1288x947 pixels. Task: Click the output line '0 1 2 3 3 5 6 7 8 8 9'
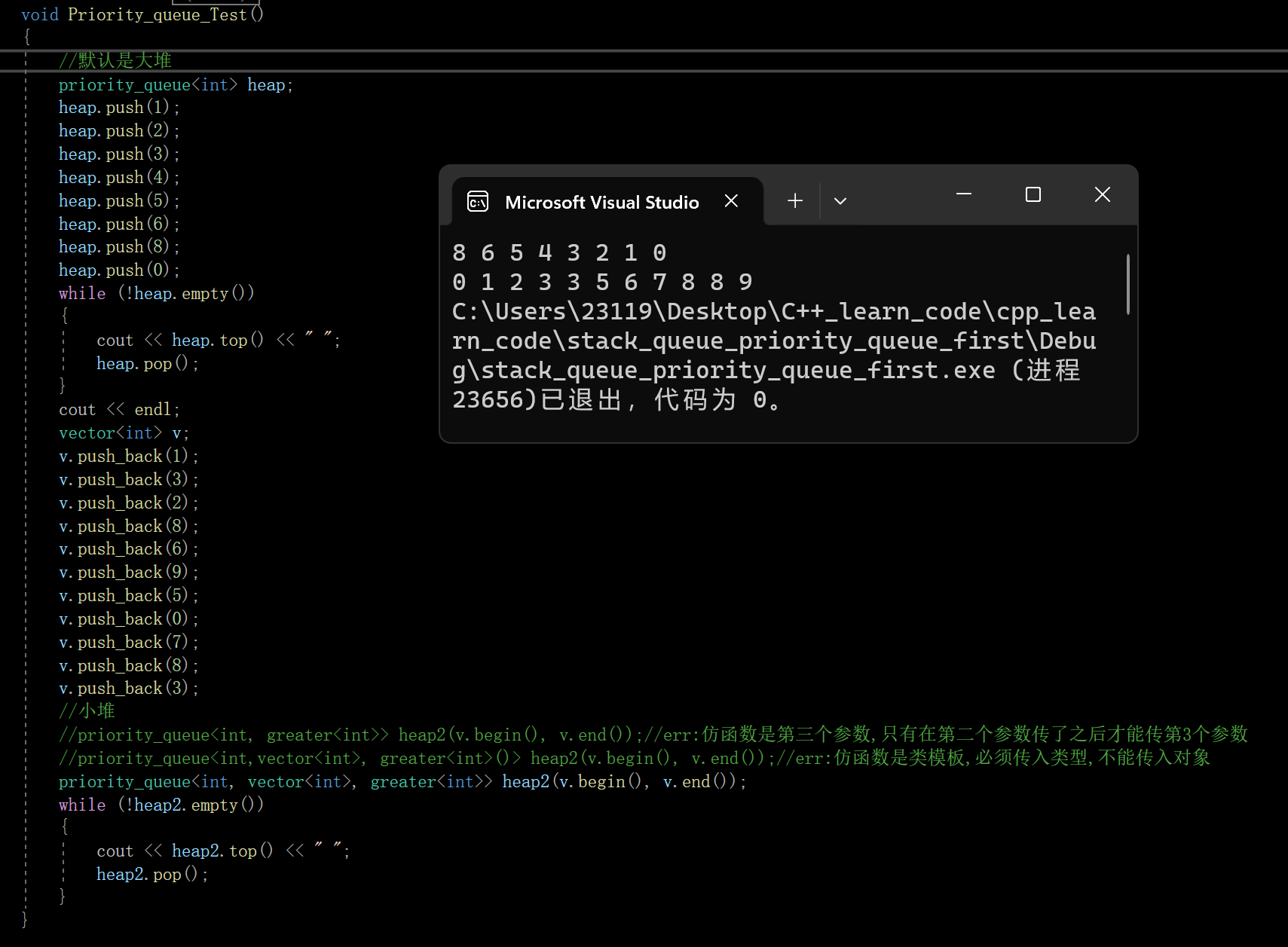coord(602,282)
